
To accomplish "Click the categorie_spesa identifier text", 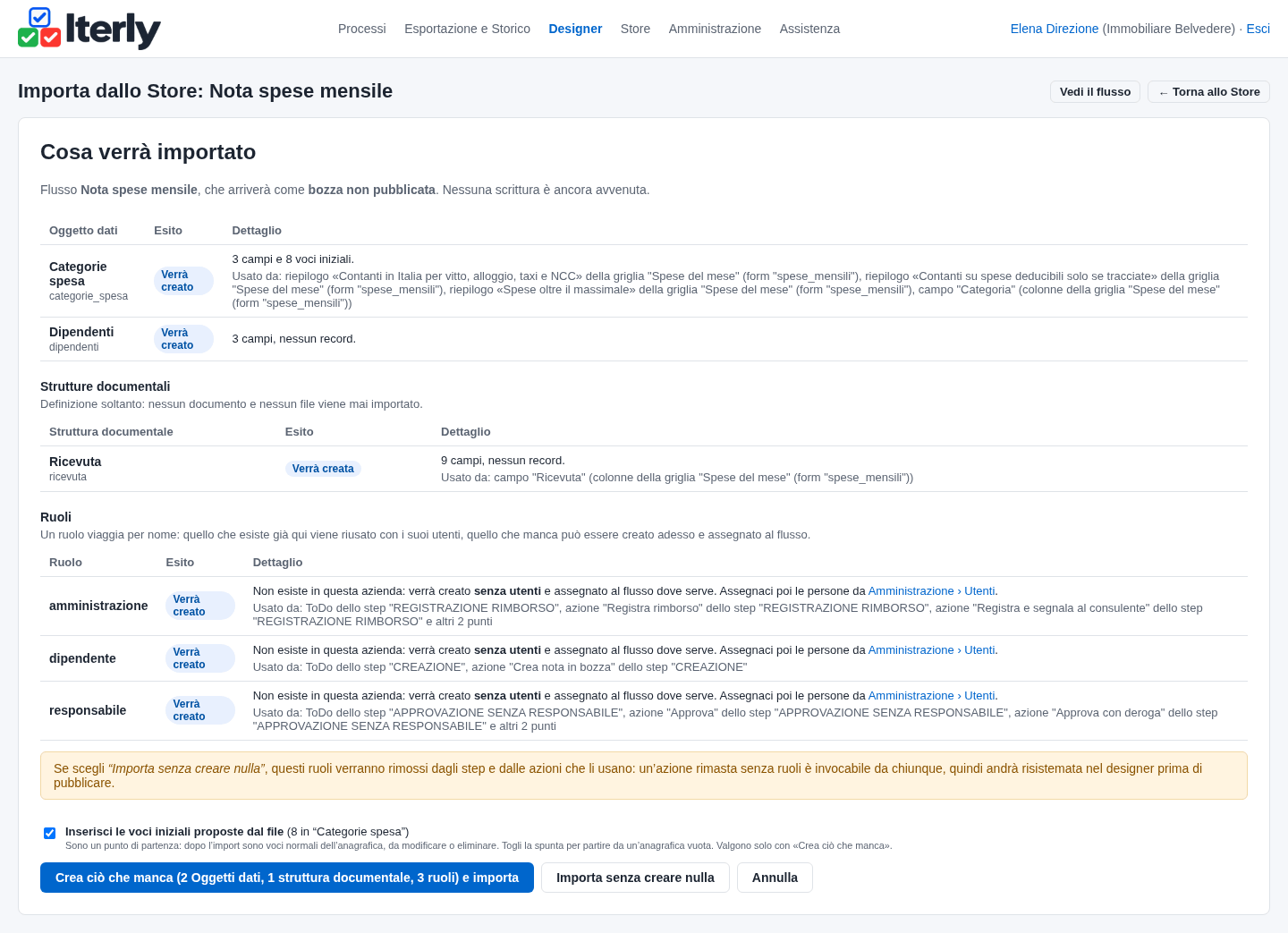I will tap(89, 296).
